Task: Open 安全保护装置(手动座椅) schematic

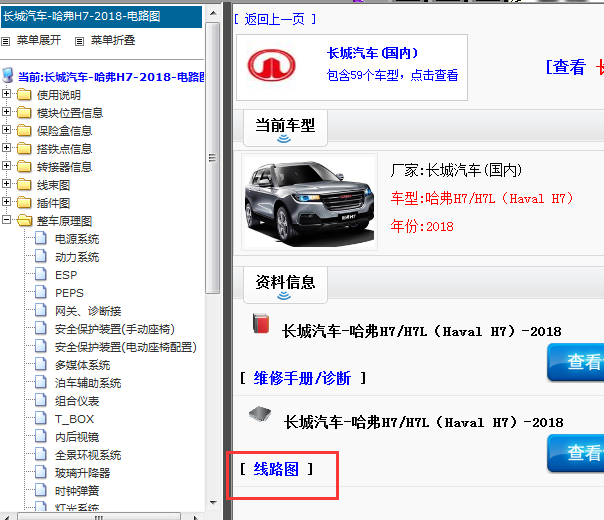Action: pos(115,329)
